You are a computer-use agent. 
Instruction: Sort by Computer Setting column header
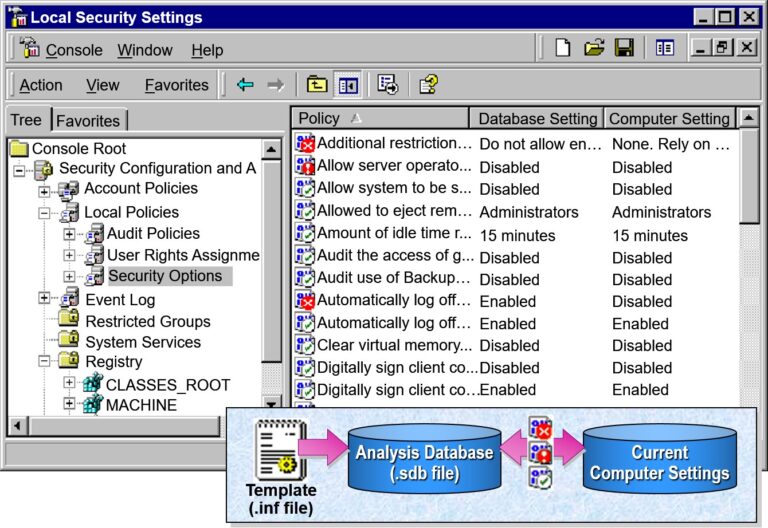coord(670,118)
